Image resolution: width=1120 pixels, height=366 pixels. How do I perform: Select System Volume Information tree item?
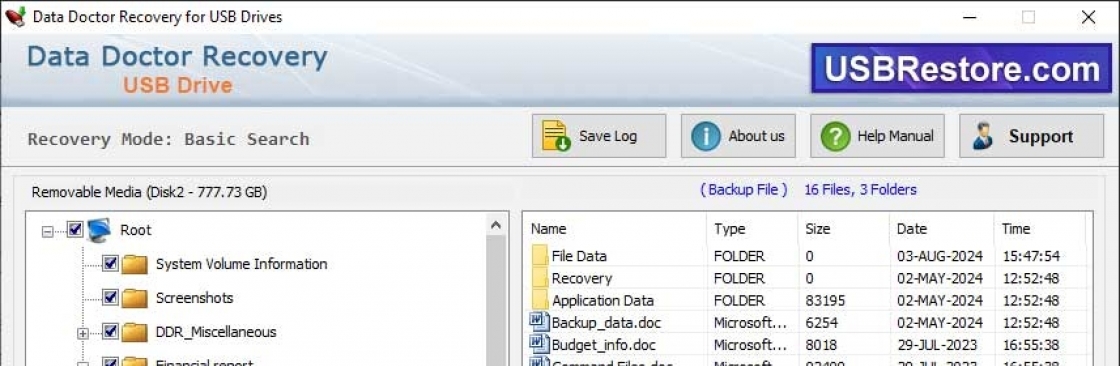241,264
